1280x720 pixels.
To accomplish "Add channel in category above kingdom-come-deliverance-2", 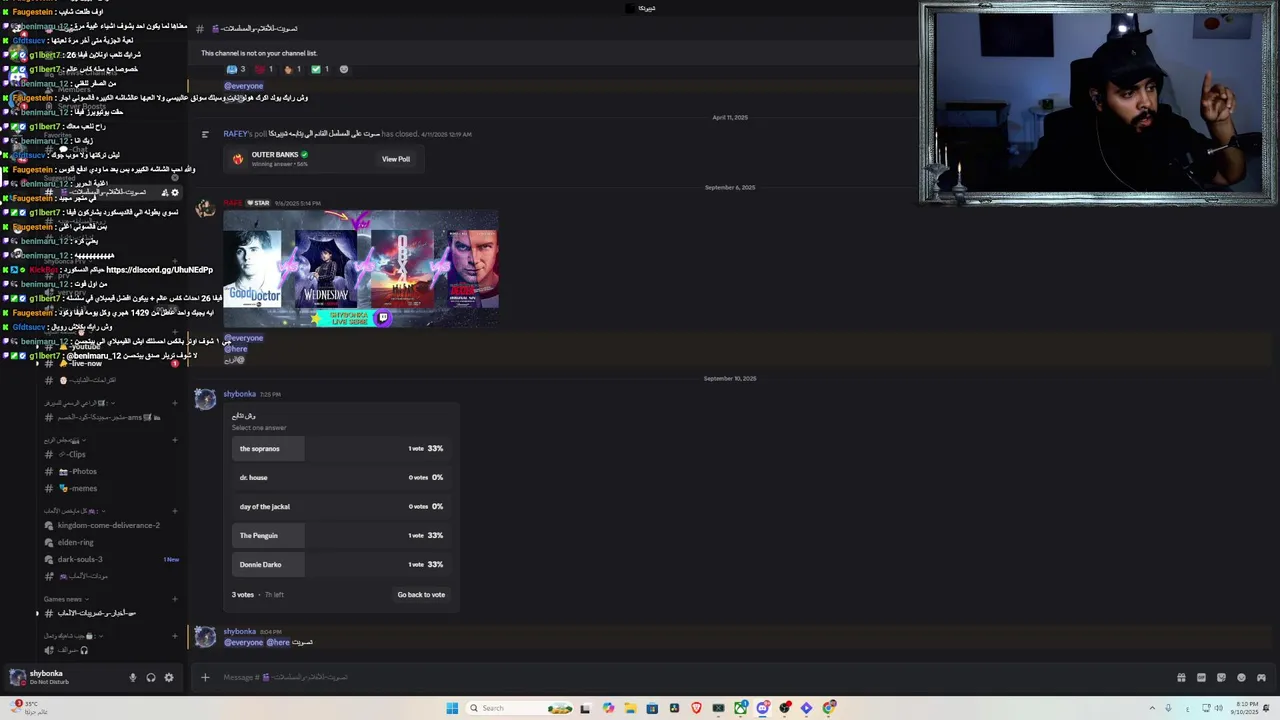I will click(x=175, y=511).
